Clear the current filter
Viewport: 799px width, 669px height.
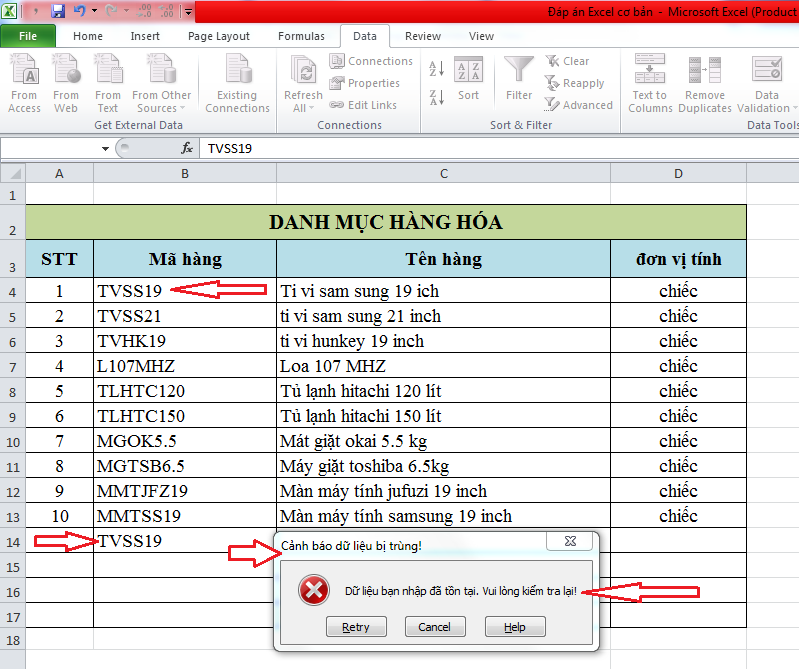(567, 61)
